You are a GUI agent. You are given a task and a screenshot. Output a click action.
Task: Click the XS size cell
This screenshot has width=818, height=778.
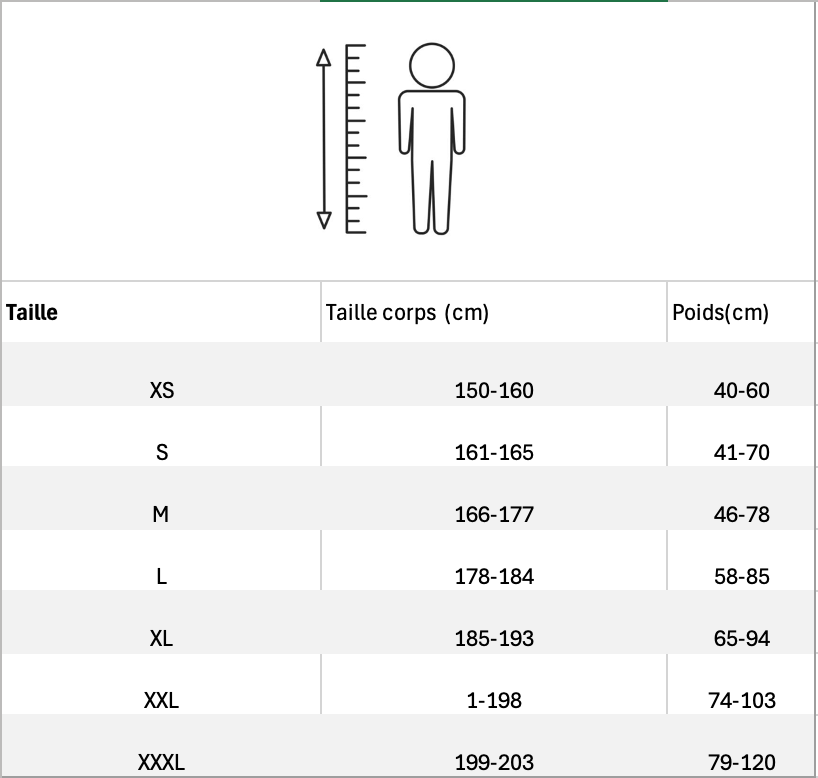[x=161, y=390]
